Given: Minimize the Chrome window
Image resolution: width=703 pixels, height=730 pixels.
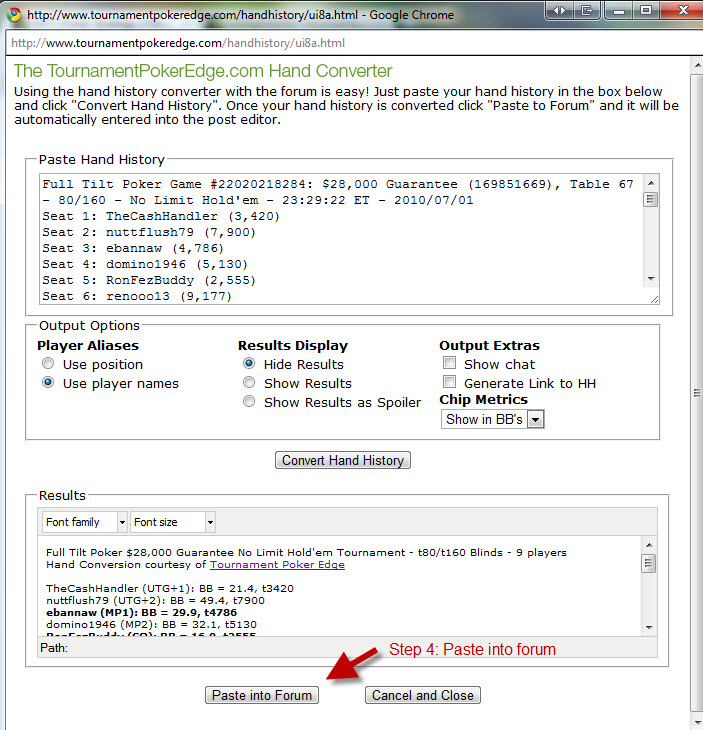Looking at the screenshot, I should [619, 10].
